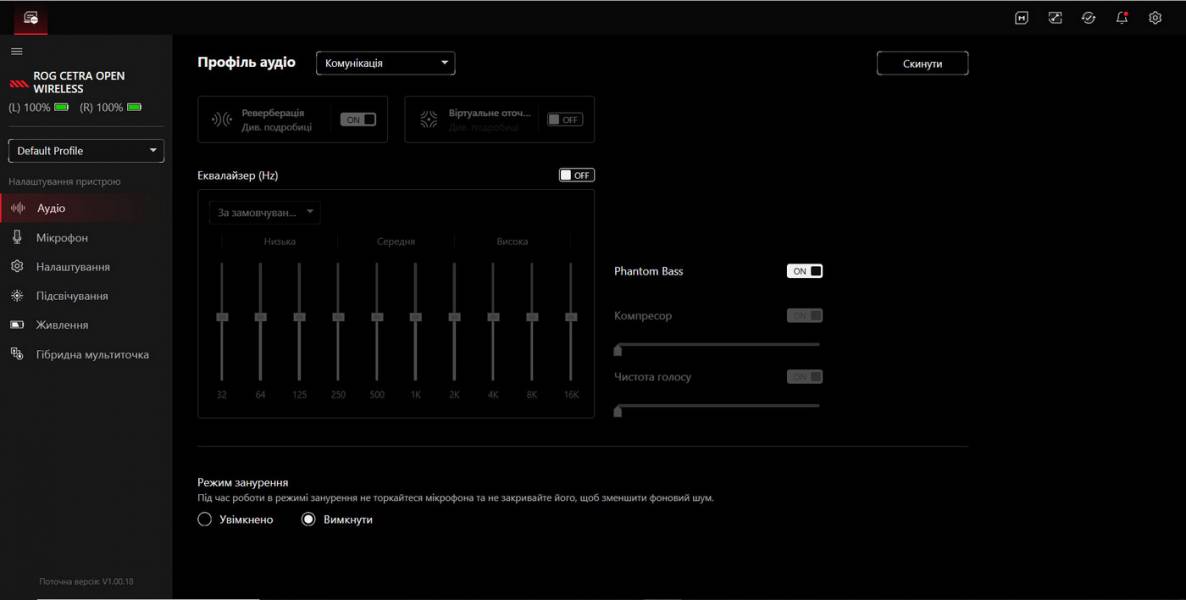
Task: Click the Reverberation sound wave icon
Action: coord(221,120)
